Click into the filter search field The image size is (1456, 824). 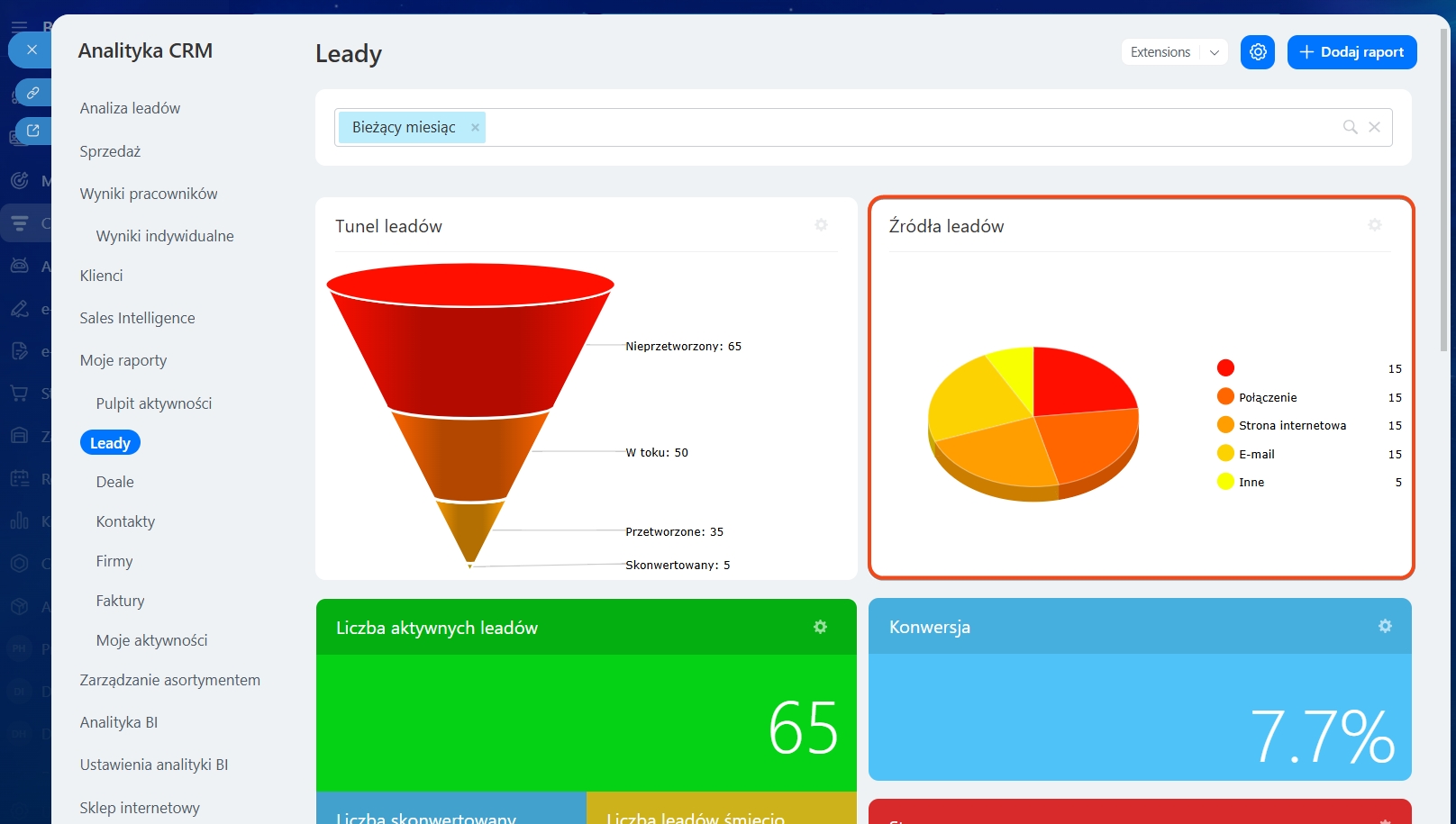(901, 127)
